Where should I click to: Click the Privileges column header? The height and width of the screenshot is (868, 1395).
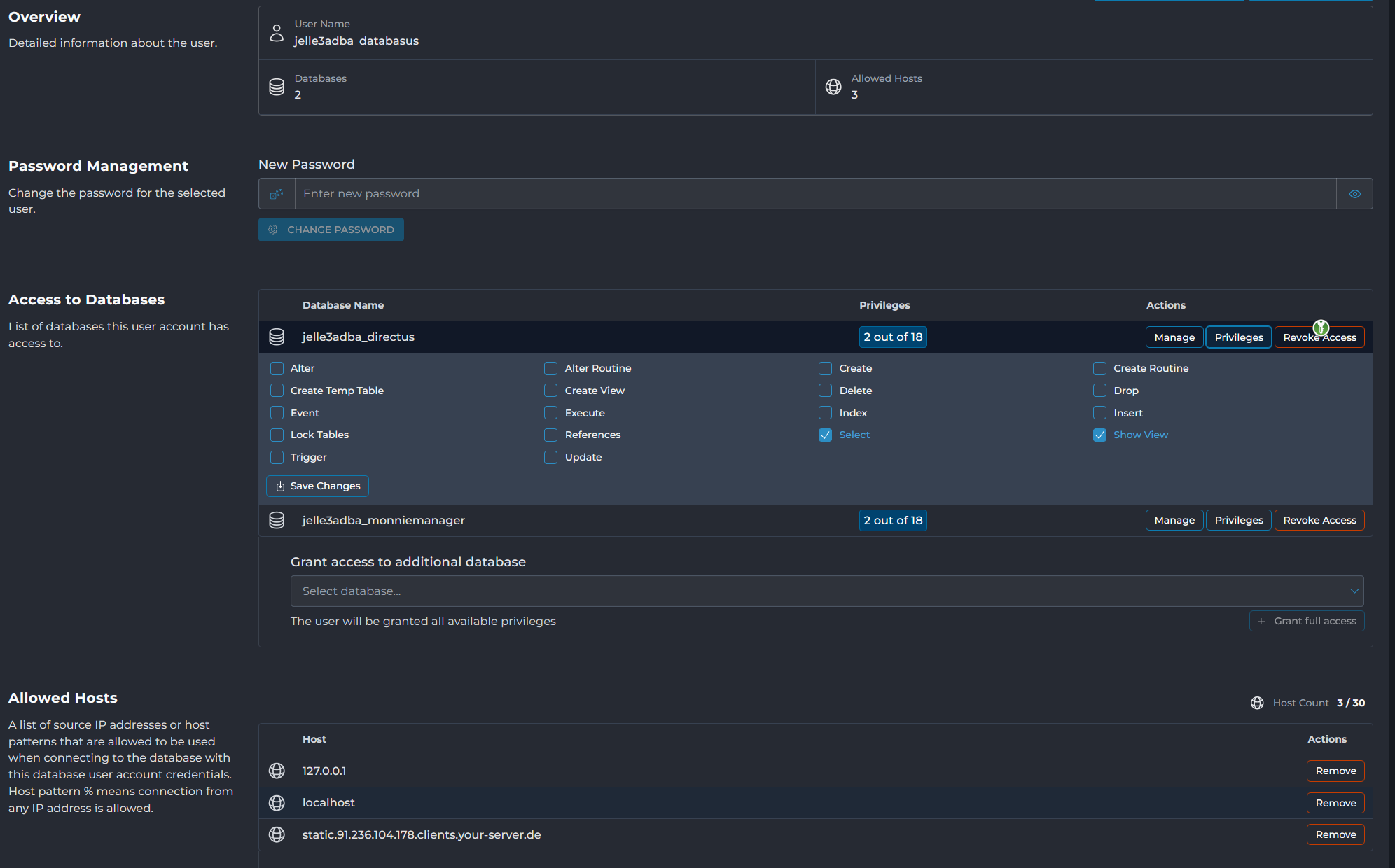coord(884,305)
